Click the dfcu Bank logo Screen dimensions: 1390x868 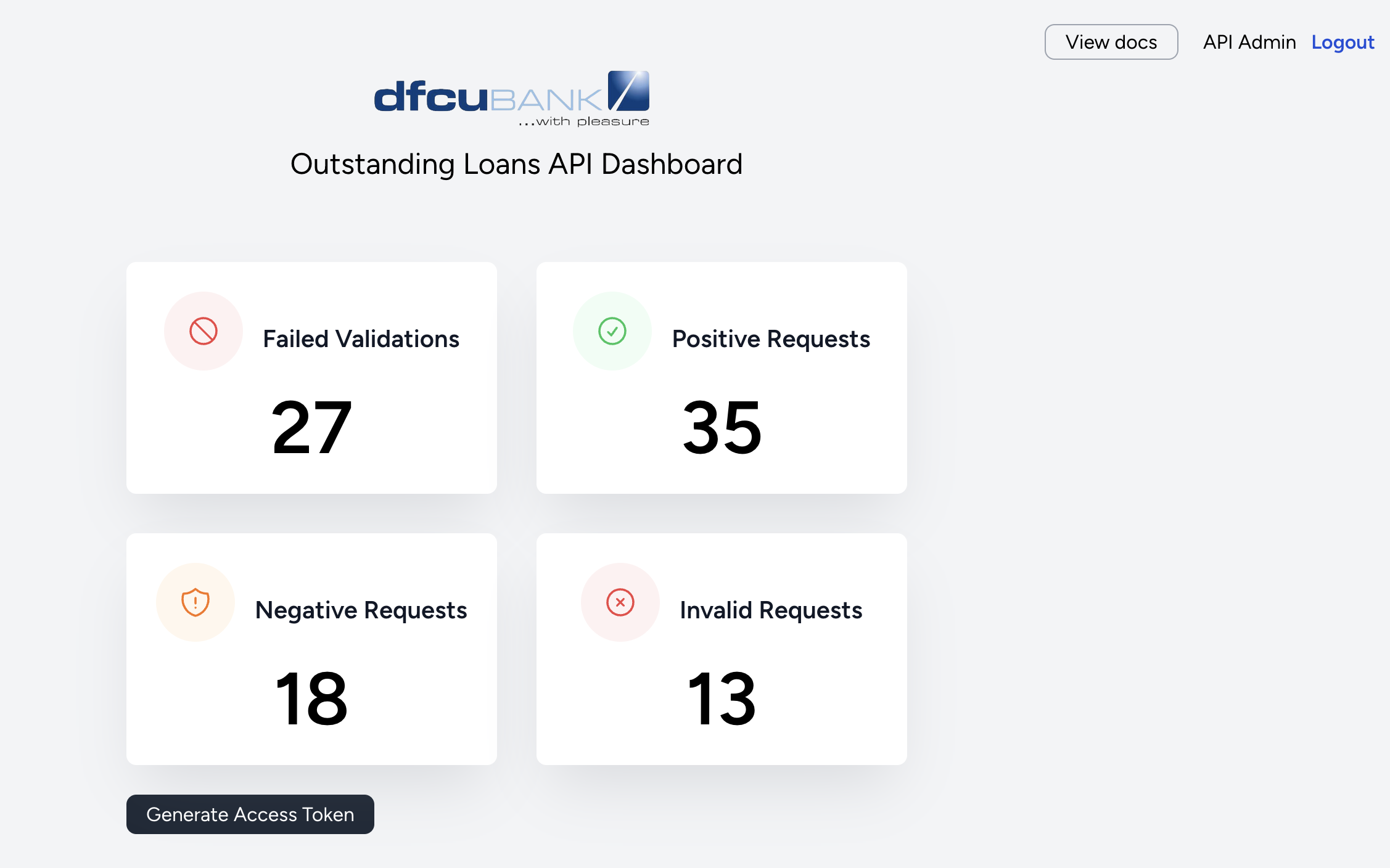click(x=511, y=99)
